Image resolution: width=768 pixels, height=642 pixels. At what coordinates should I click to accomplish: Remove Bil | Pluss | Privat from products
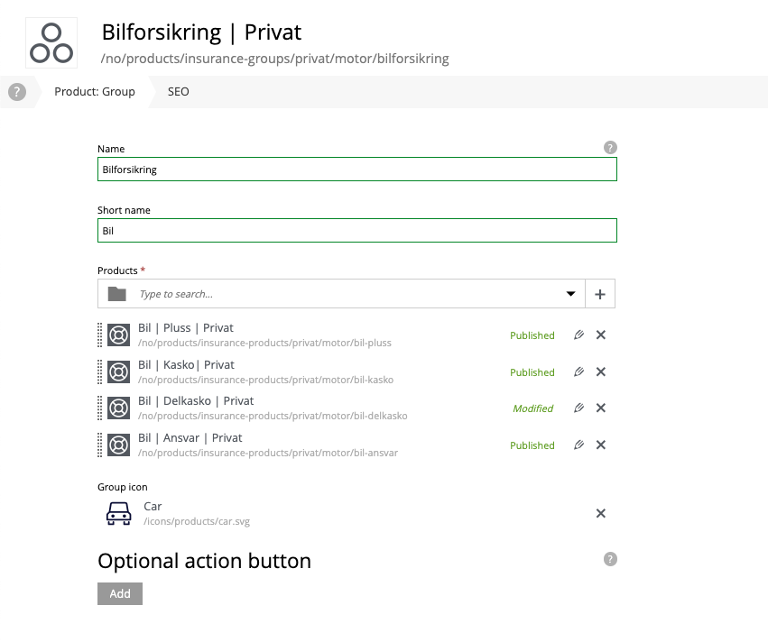[600, 335]
